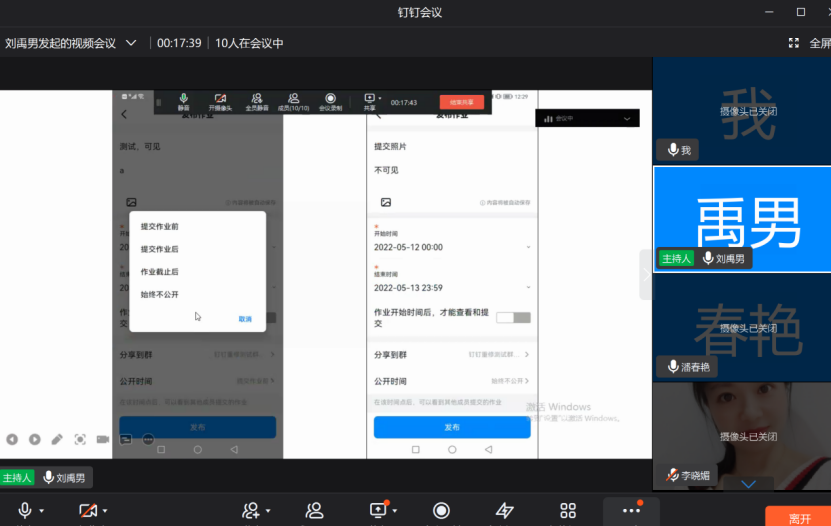This screenshot has height=526, width=831.
Task: Click 静音 mute in shared floating toolbar
Action: point(183,102)
